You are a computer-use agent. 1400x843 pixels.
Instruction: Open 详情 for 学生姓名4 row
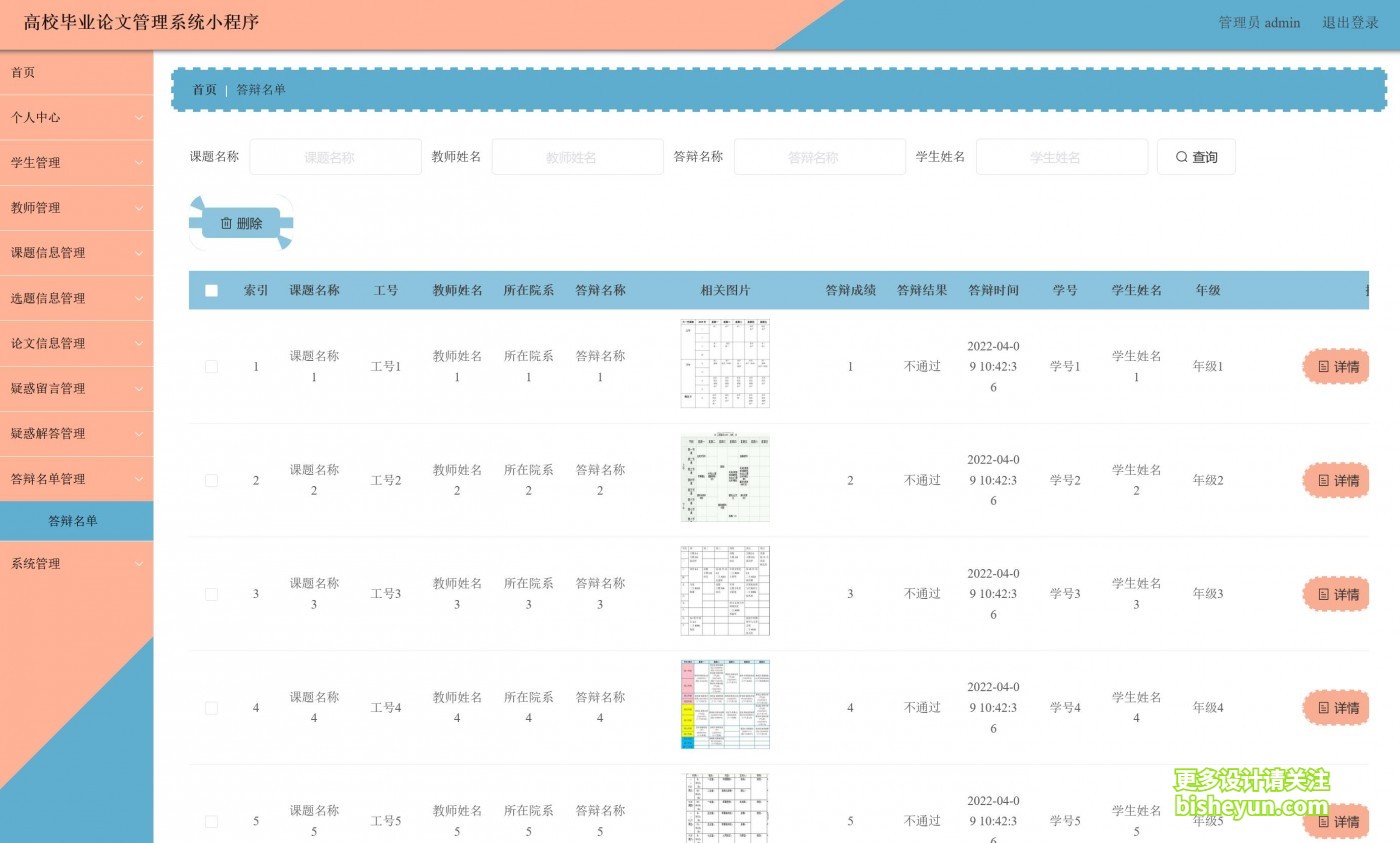tap(1338, 708)
